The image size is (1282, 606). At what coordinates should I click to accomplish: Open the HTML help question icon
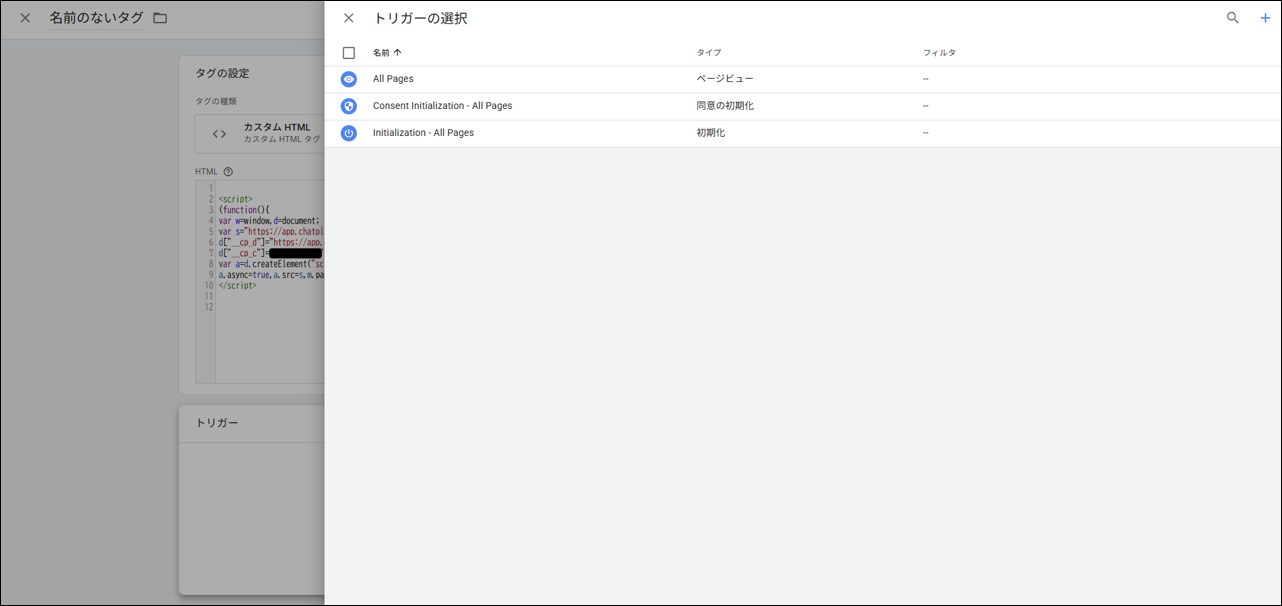click(228, 172)
